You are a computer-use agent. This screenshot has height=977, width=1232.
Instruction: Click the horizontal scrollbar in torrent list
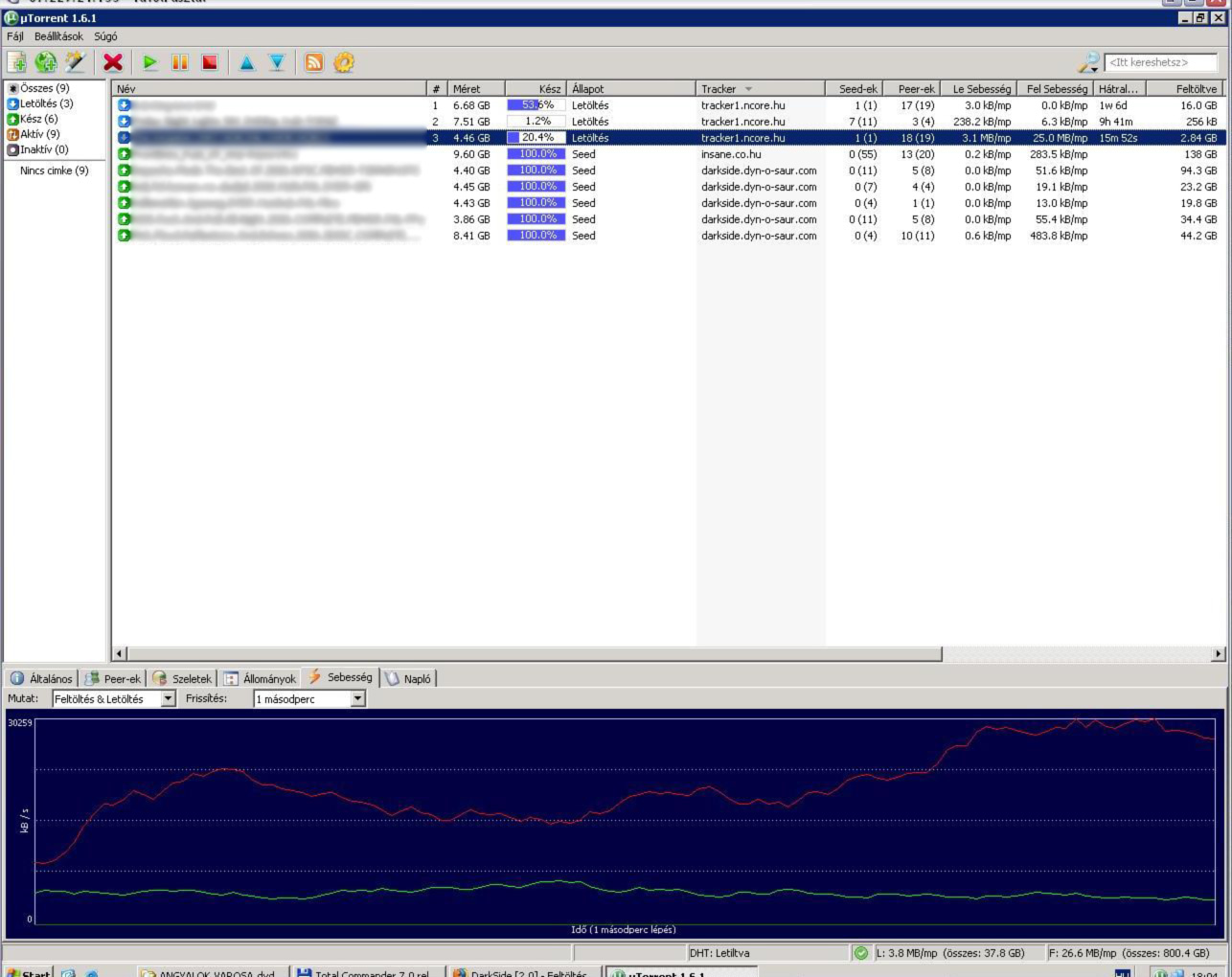click(x=534, y=653)
